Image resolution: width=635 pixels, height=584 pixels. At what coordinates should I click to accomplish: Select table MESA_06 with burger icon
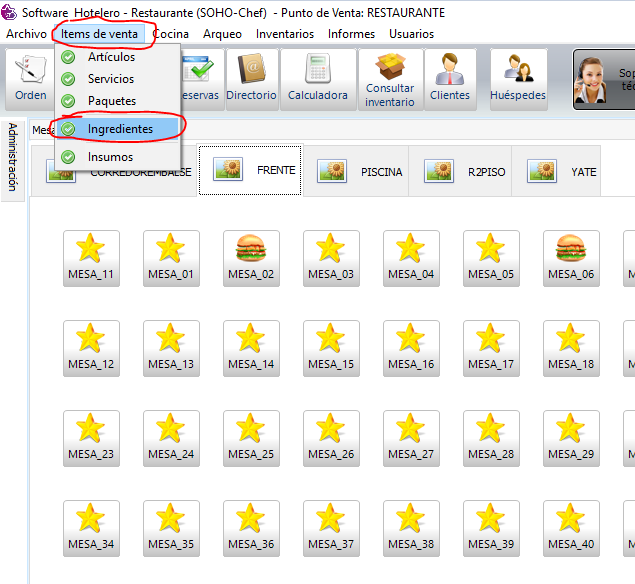coord(571,257)
